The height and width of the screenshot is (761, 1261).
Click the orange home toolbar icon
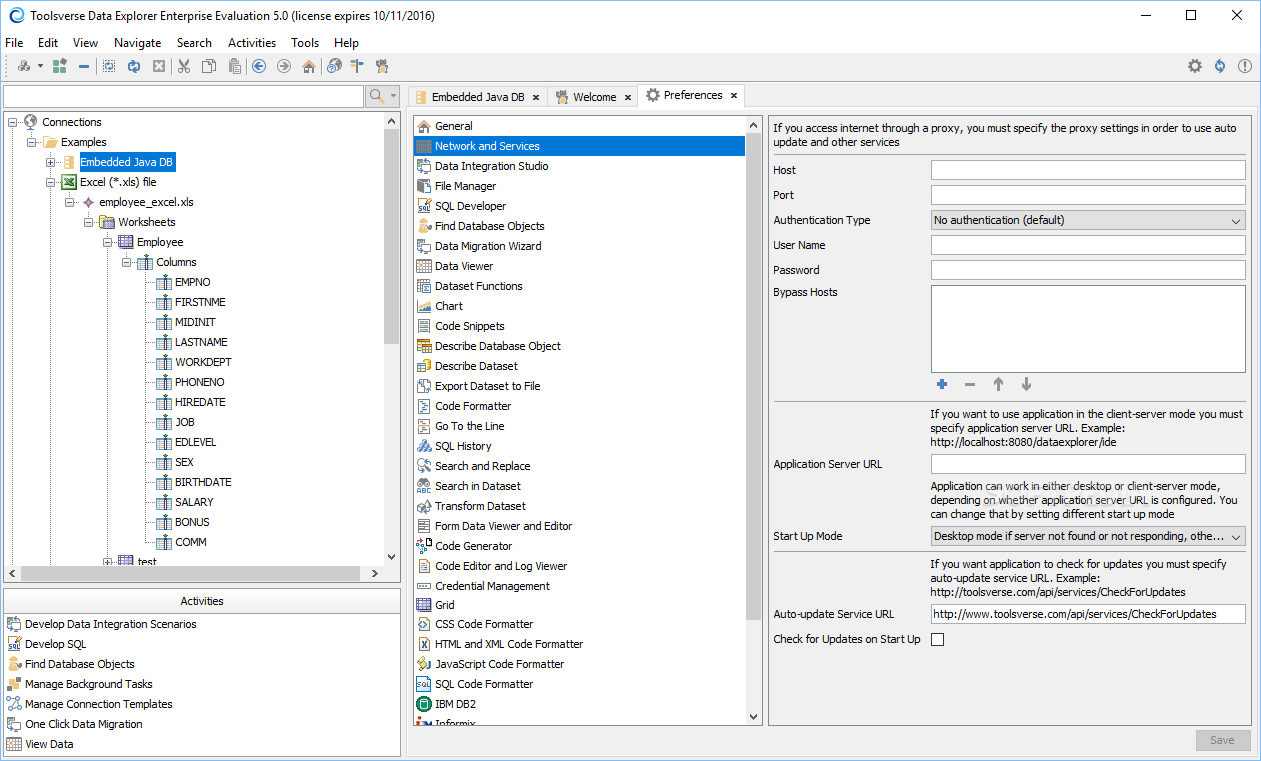coord(309,66)
